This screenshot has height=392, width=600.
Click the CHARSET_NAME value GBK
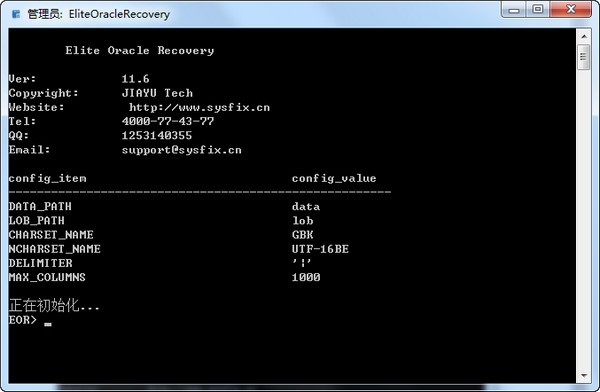[302, 235]
